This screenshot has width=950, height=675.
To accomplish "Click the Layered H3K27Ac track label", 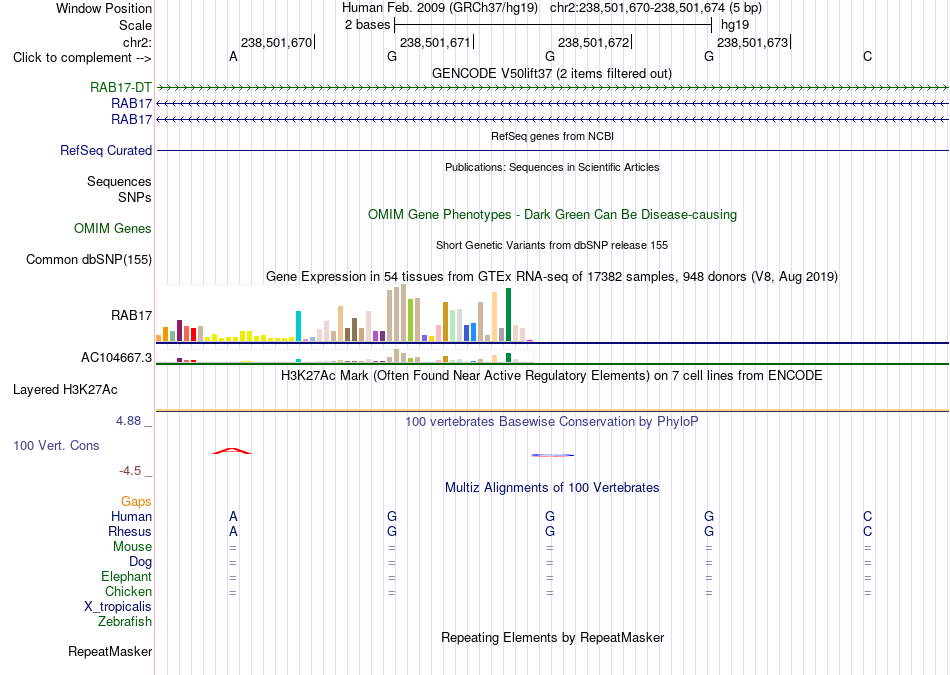I will pyautogui.click(x=65, y=390).
